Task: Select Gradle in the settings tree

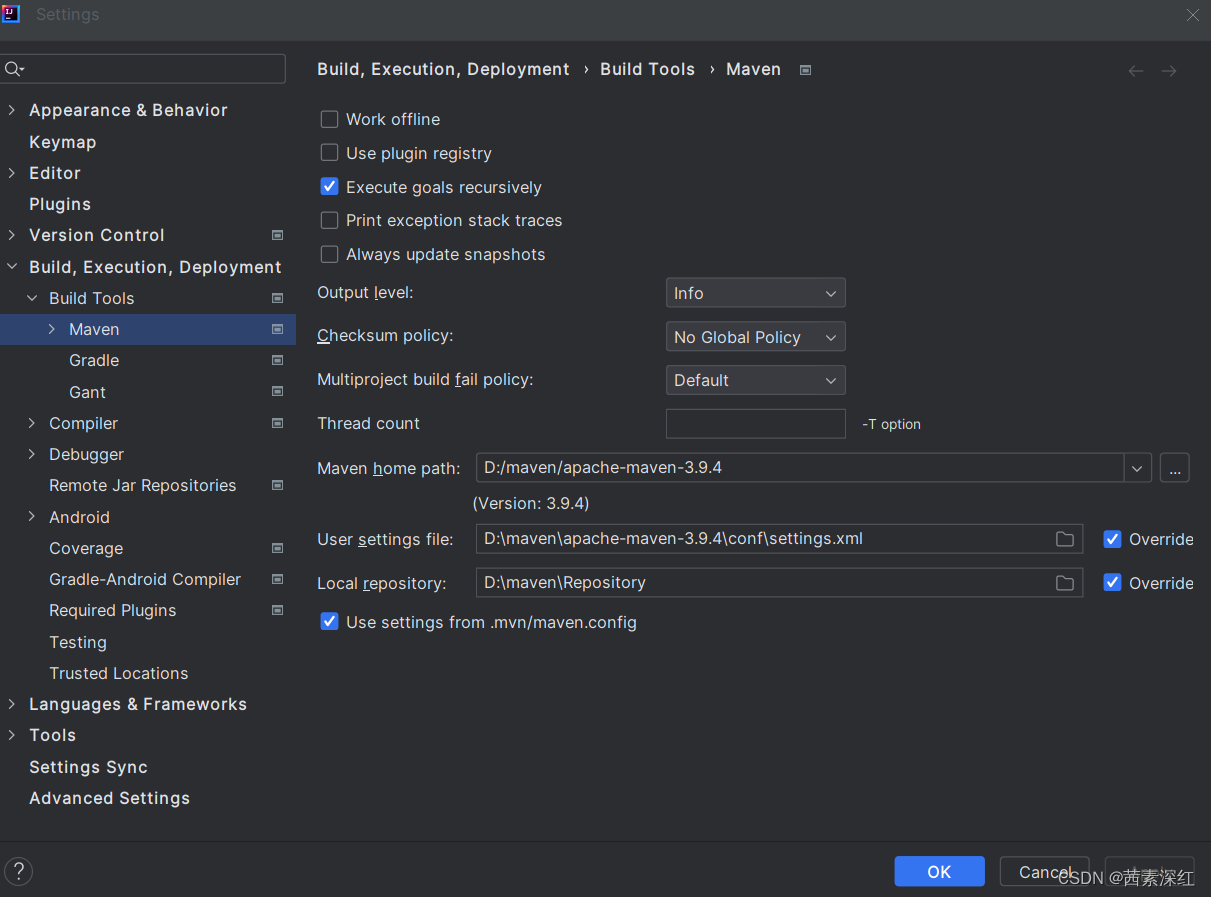Action: coord(94,360)
